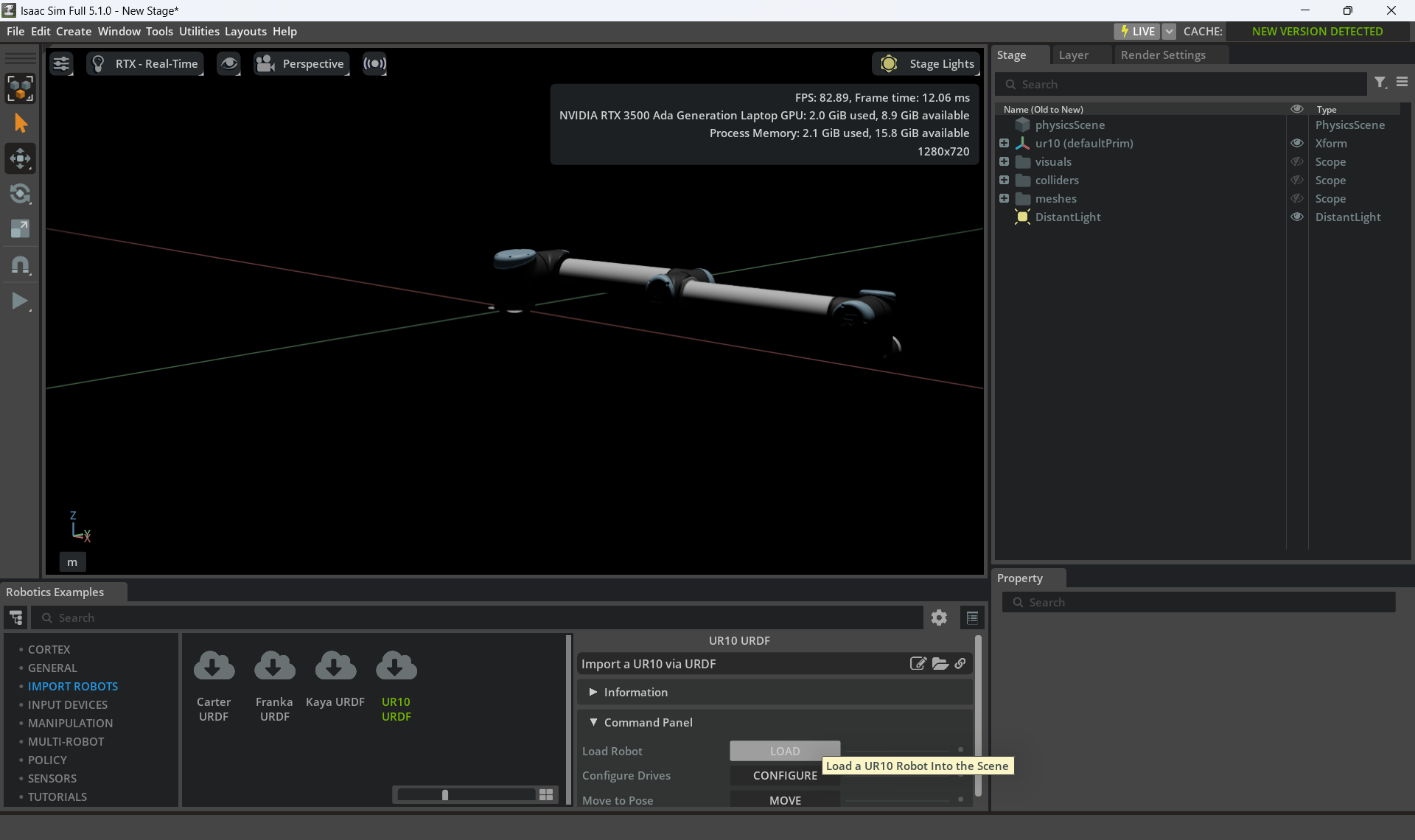Click the open folder icon beside Import UR10
The image size is (1415, 840).
click(x=940, y=664)
